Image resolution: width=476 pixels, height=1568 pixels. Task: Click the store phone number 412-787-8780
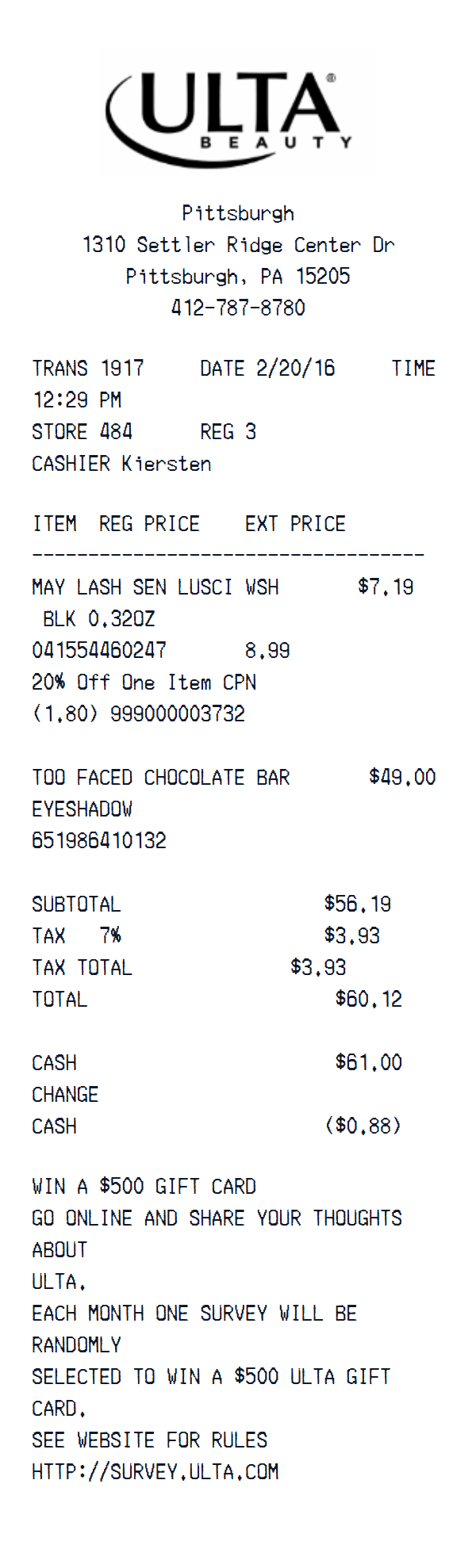[238, 308]
